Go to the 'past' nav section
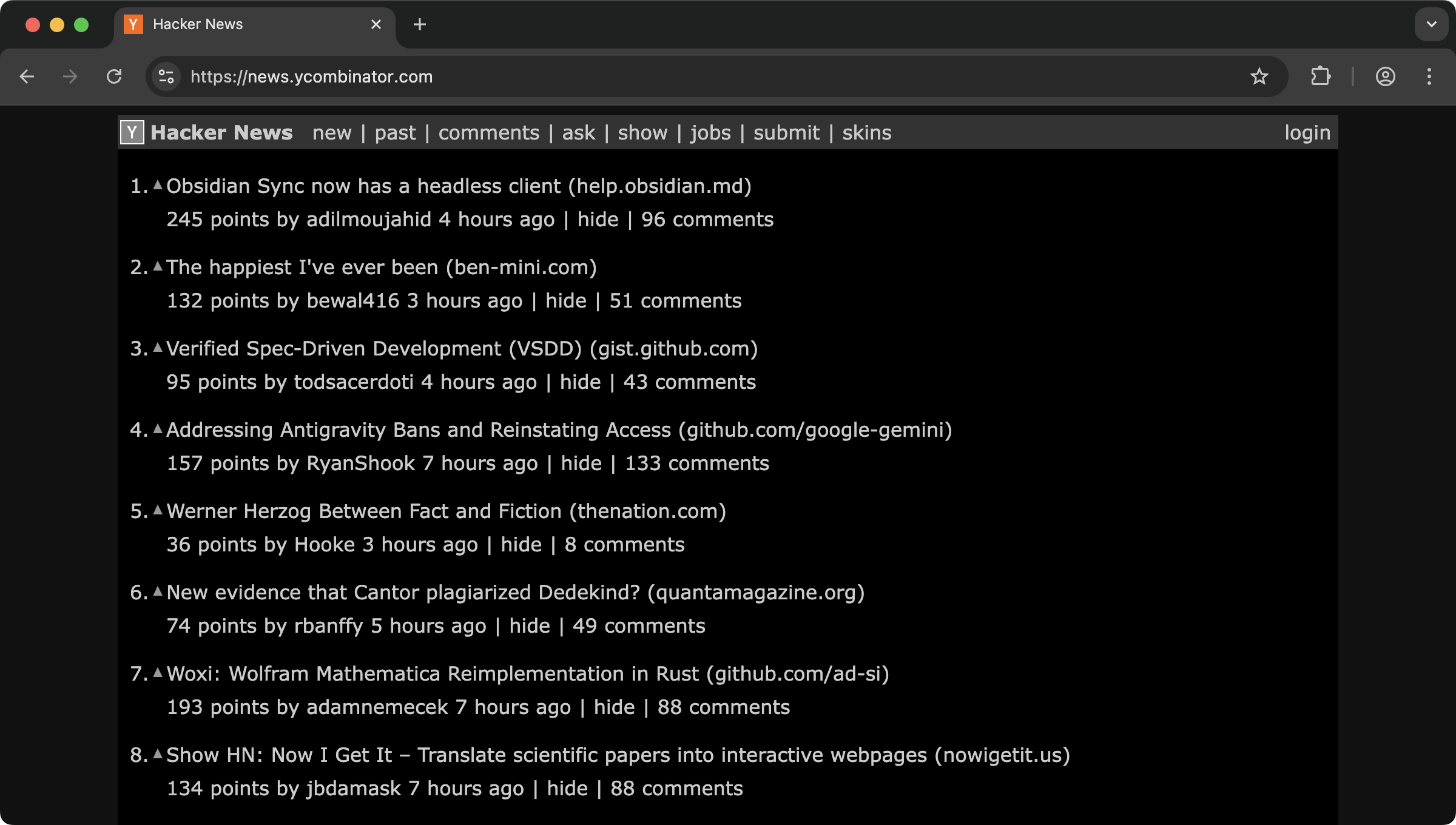 tap(395, 133)
